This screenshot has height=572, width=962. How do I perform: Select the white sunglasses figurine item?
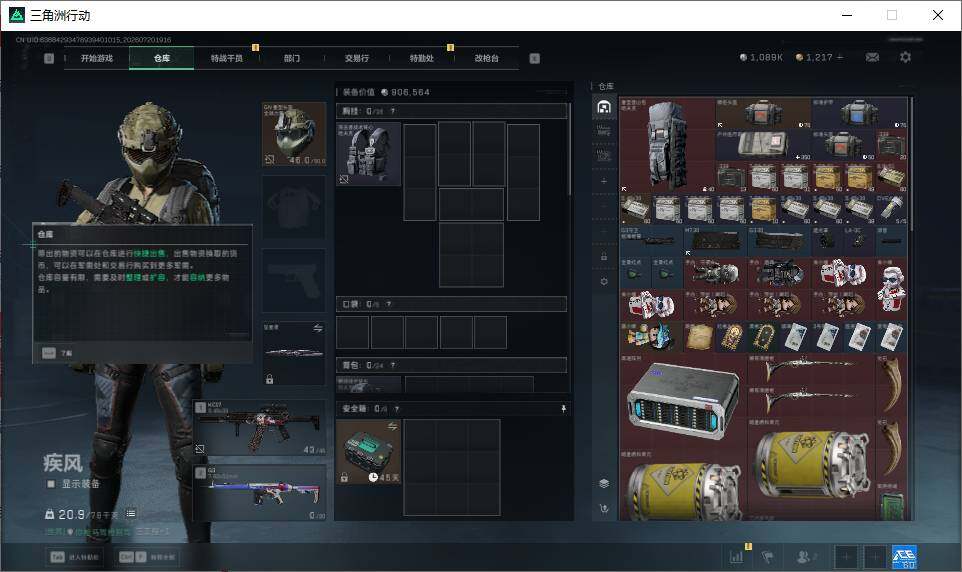891,289
